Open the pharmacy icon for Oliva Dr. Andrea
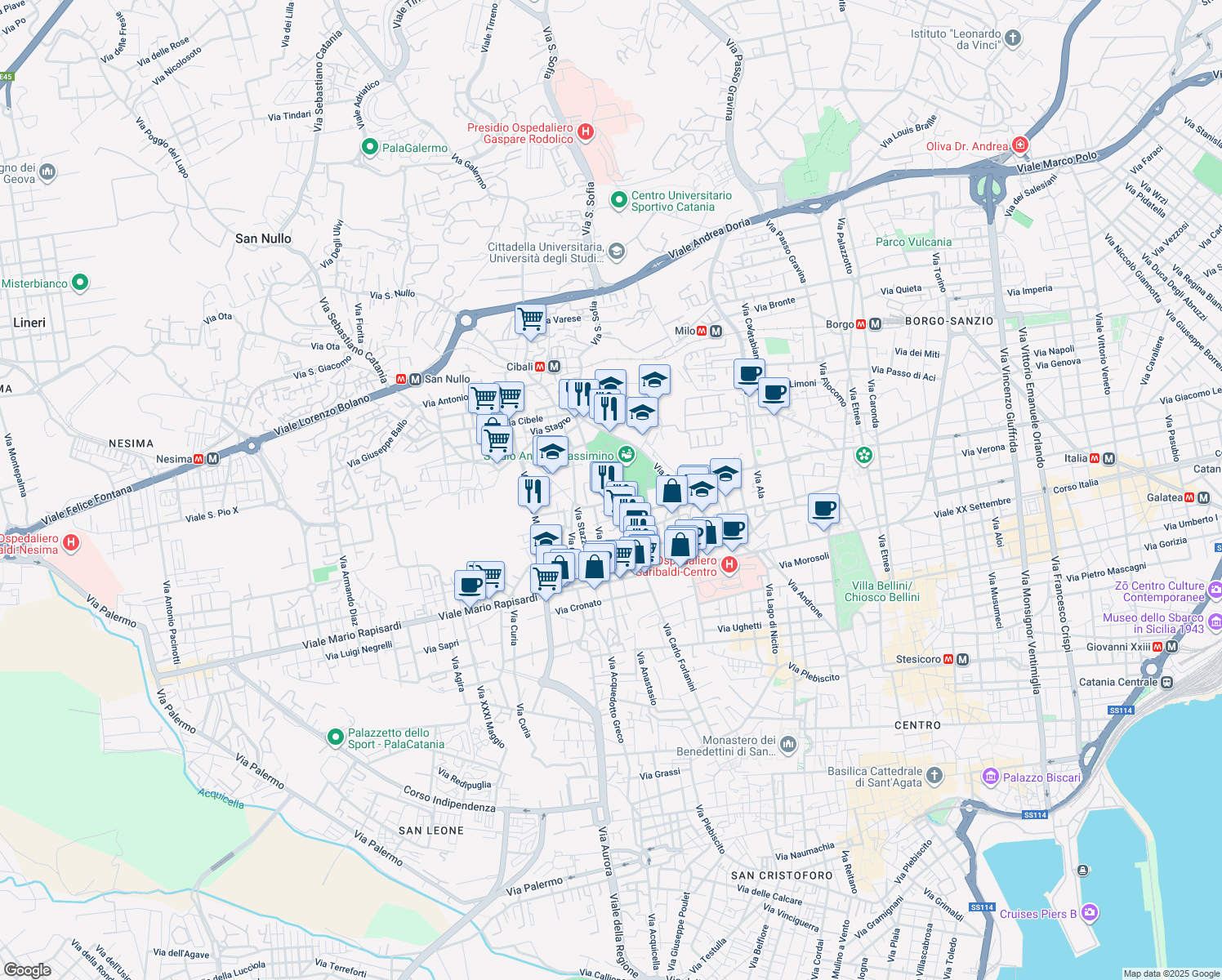Image resolution: width=1222 pixels, height=980 pixels. tap(1019, 145)
